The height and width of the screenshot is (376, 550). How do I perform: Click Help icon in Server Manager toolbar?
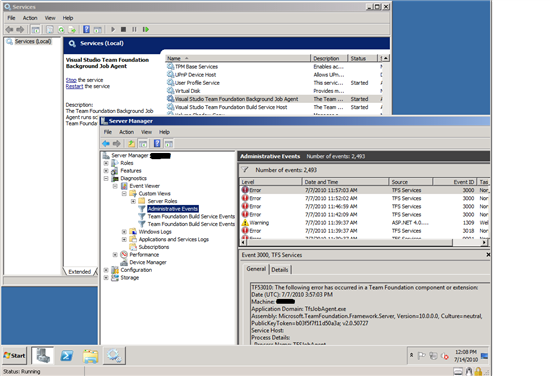pos(157,143)
